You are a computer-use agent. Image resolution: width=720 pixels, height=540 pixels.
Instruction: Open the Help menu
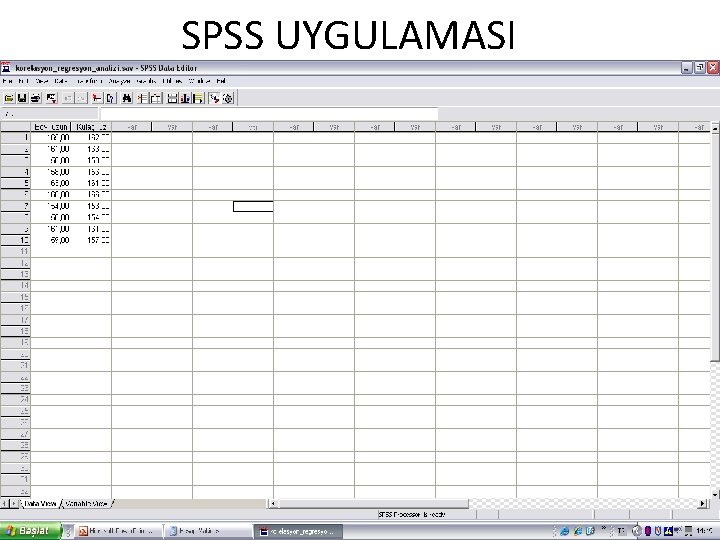click(221, 81)
